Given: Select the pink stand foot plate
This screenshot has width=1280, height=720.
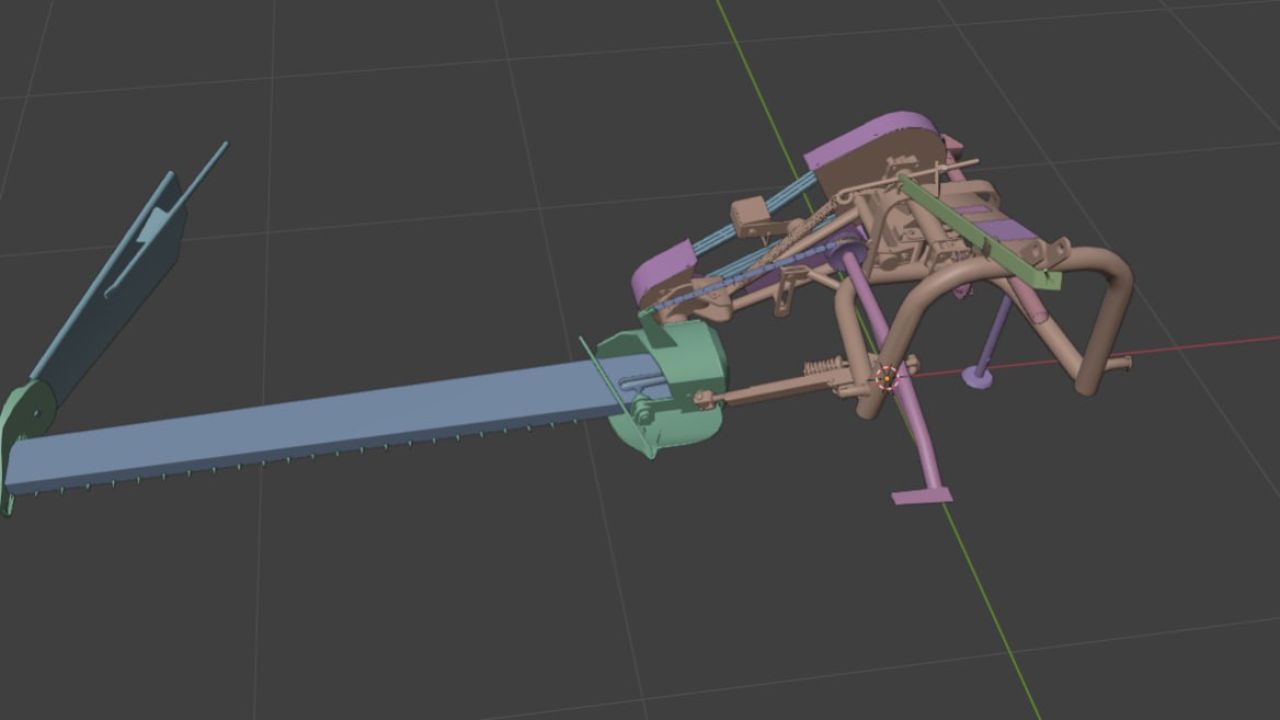Looking at the screenshot, I should click(x=921, y=495).
